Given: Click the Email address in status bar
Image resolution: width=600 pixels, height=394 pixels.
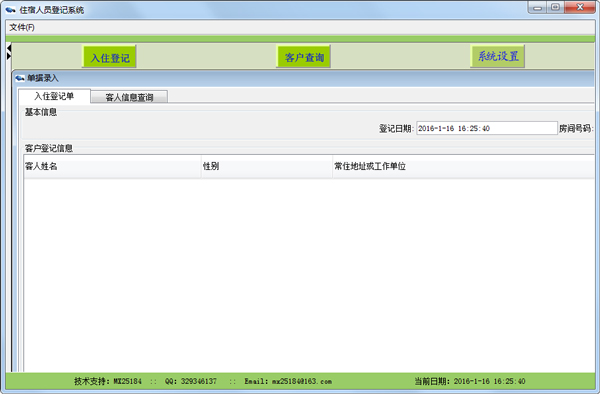Looking at the screenshot, I should [288, 381].
